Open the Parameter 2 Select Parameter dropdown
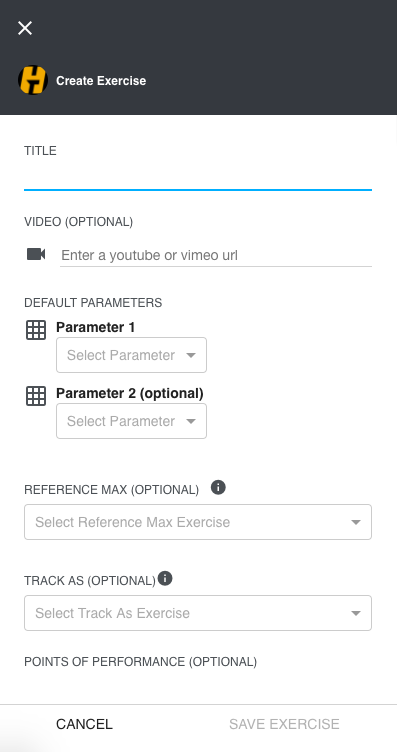Image resolution: width=397 pixels, height=752 pixels. coord(131,421)
